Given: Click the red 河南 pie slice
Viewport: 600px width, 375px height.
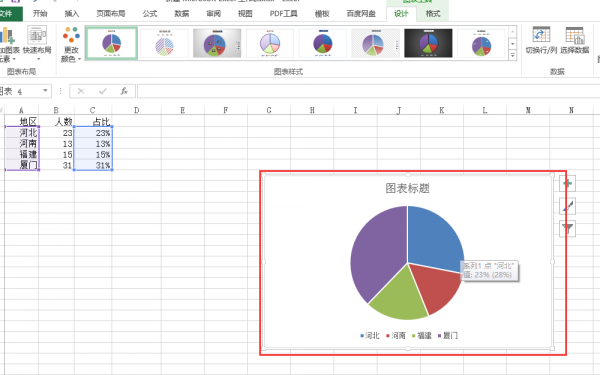Looking at the screenshot, I should click(x=436, y=287).
